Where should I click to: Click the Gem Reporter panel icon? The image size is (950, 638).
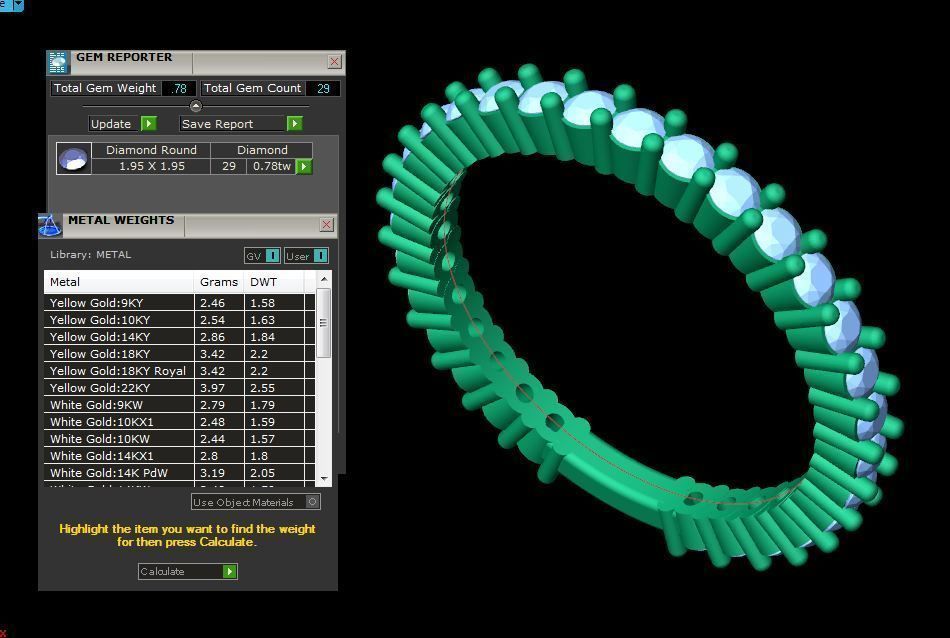[x=58, y=62]
